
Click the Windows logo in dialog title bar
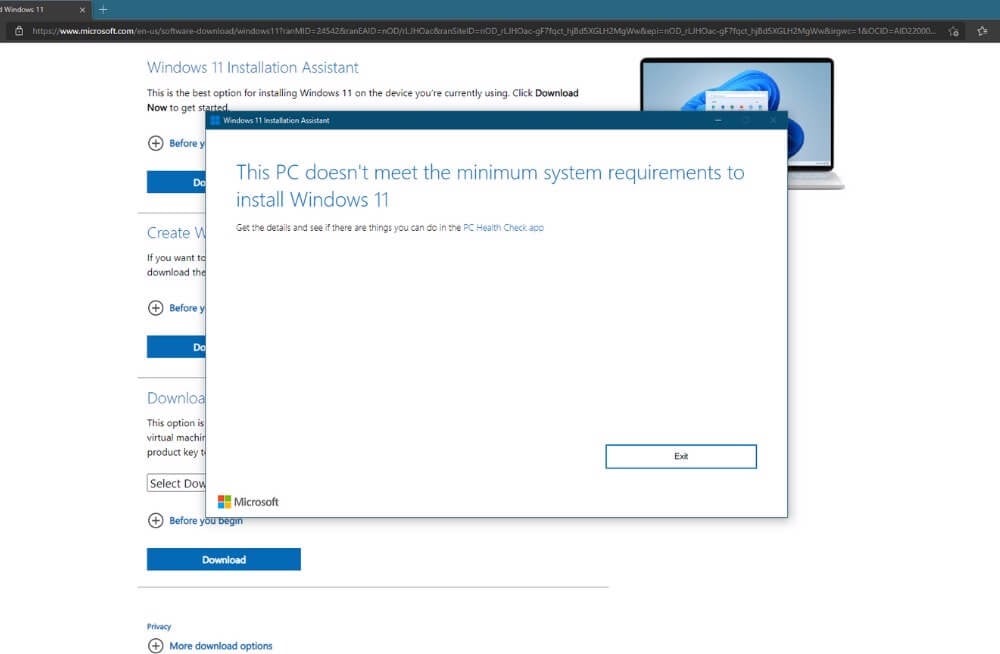pyautogui.click(x=215, y=121)
